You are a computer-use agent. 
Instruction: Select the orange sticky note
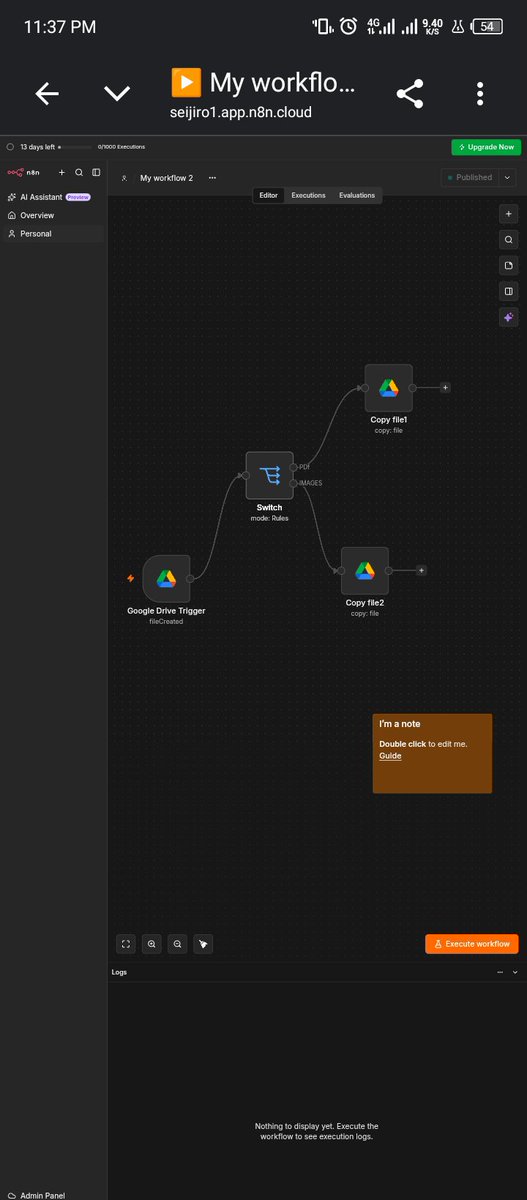coord(432,753)
